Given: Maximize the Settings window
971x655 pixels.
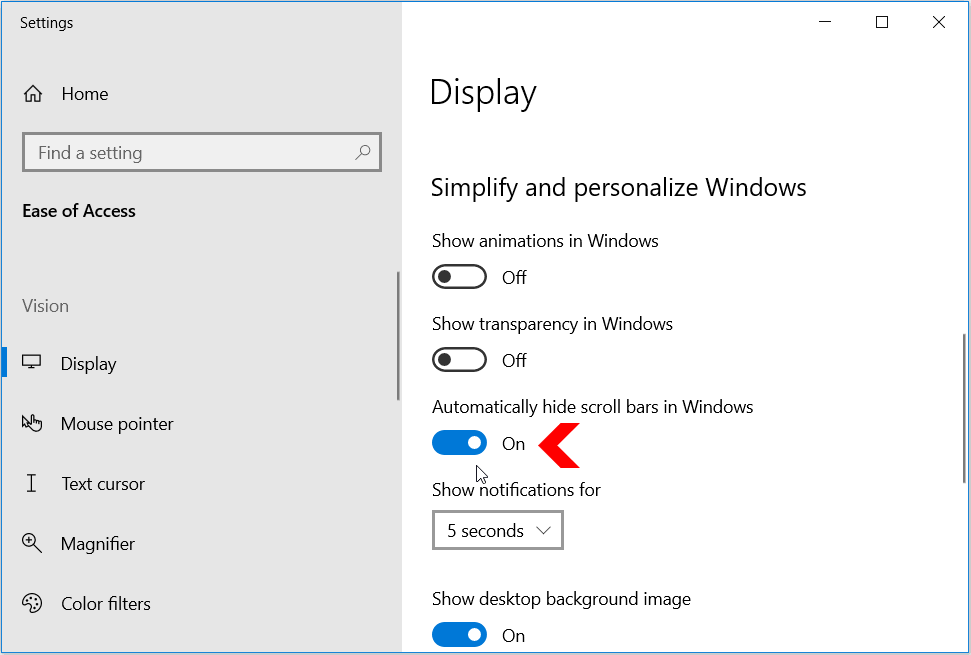Looking at the screenshot, I should point(881,23).
